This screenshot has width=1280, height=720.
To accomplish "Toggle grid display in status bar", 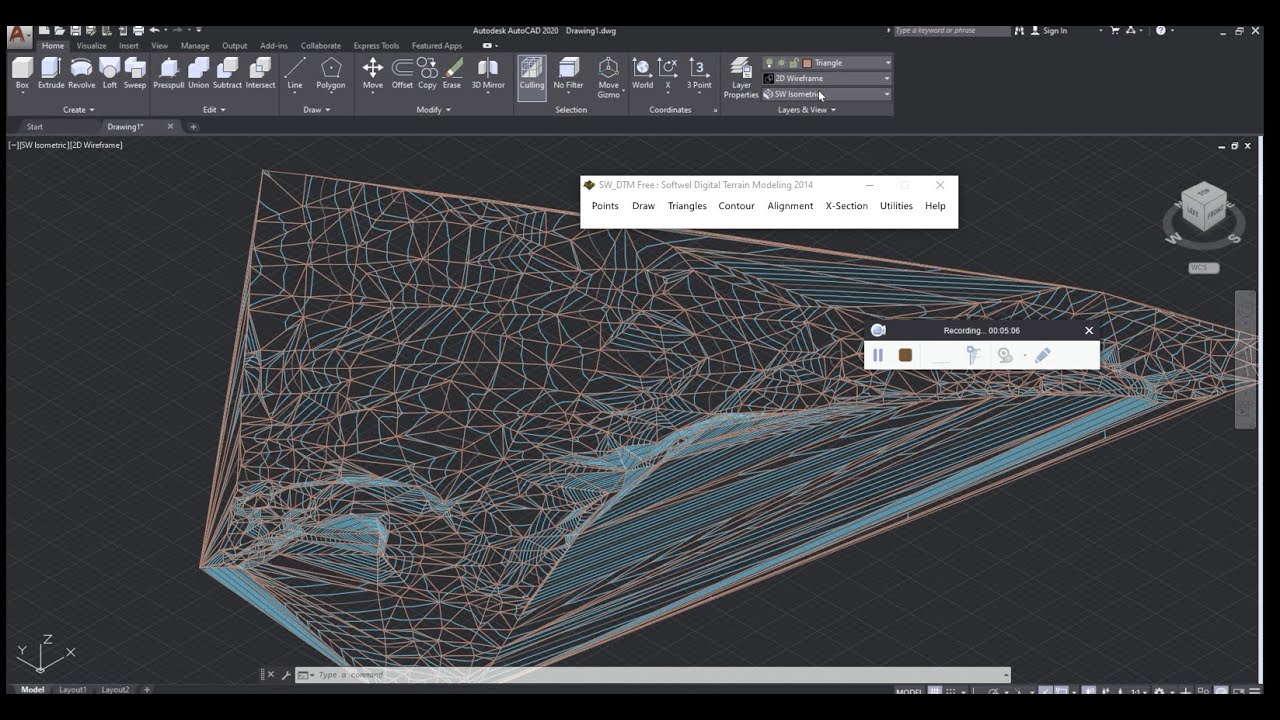I will 935,692.
